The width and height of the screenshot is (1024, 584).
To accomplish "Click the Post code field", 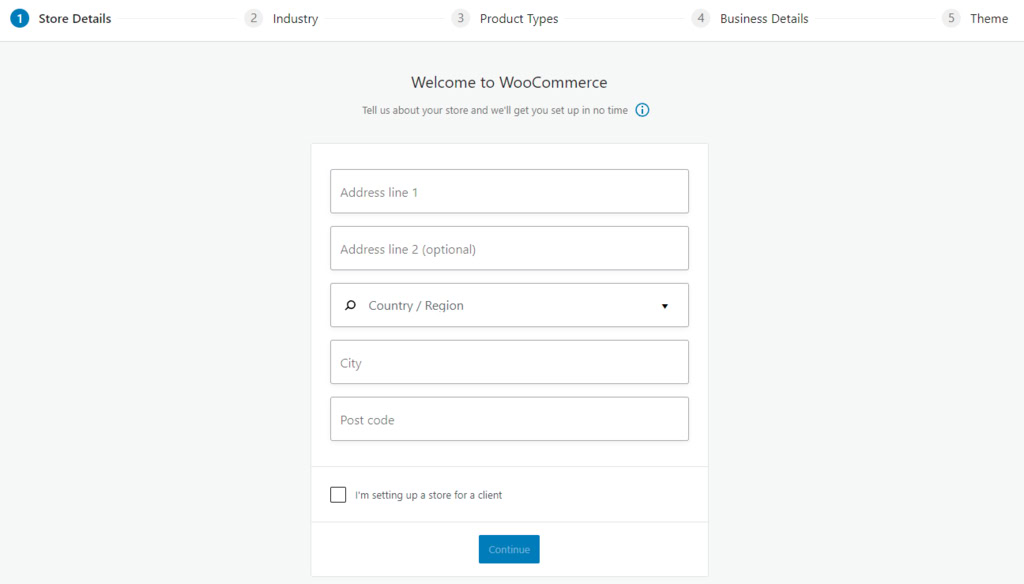I will (509, 418).
